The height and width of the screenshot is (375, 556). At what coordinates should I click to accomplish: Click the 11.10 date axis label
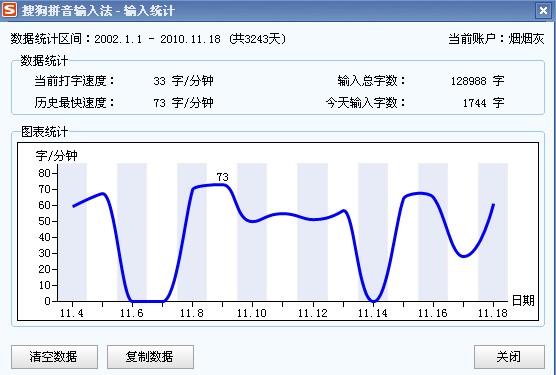[x=252, y=313]
